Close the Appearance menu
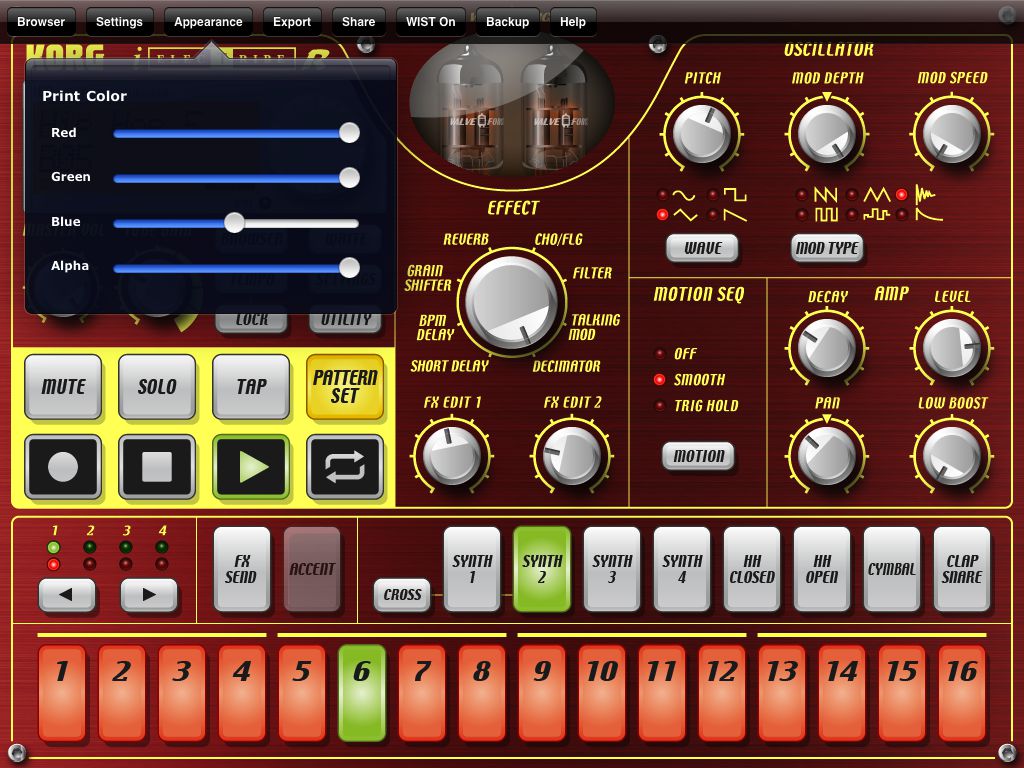 click(208, 22)
